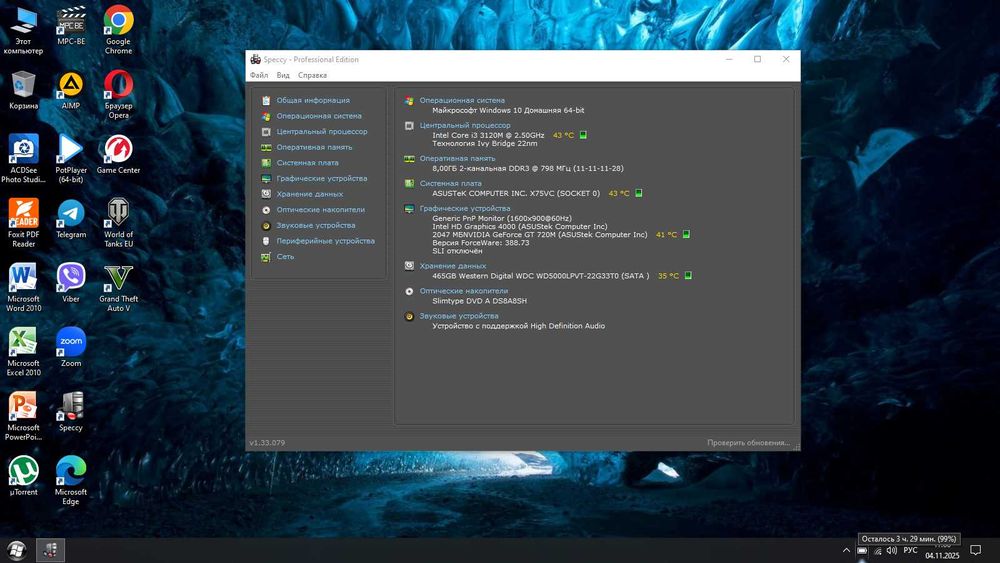Click hard drive icon in sidebar

266,194
